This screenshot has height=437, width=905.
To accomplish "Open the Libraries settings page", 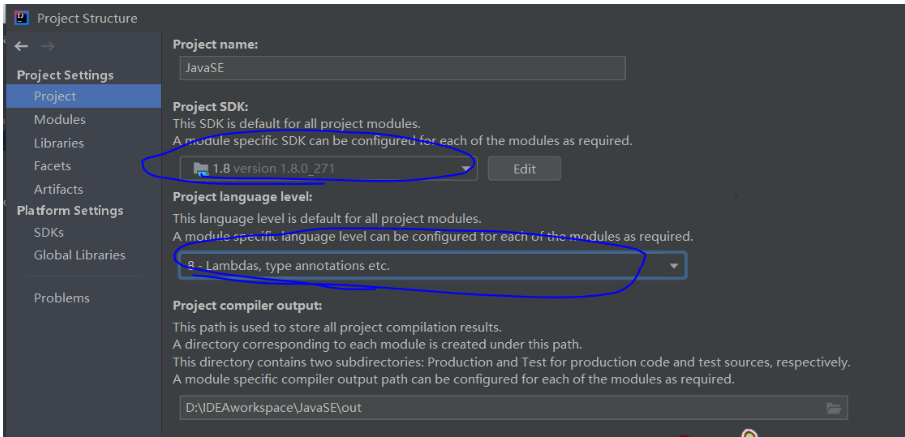I will click(59, 143).
